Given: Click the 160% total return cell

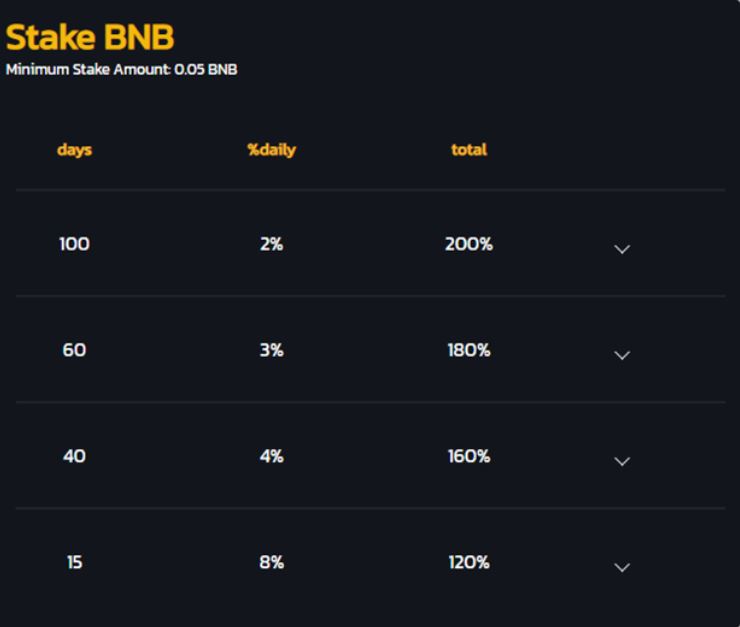Looking at the screenshot, I should pos(469,456).
